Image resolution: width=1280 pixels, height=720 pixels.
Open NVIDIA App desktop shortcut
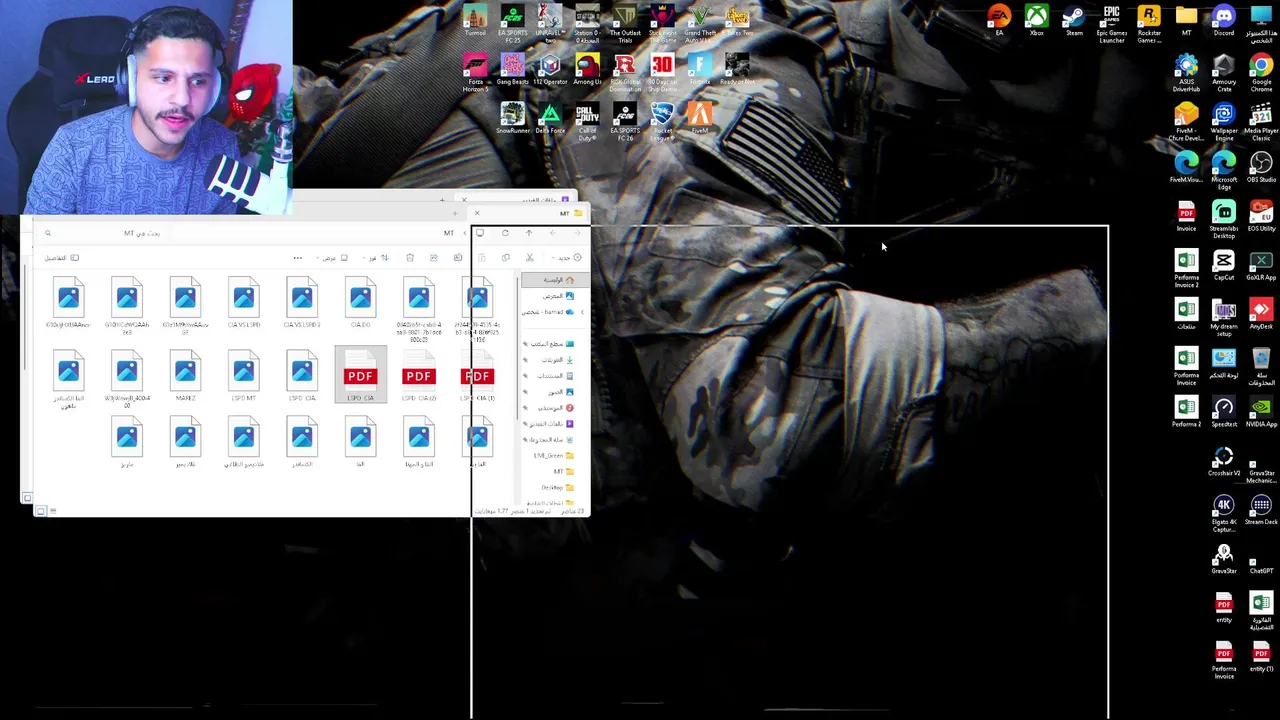[x=1261, y=413]
